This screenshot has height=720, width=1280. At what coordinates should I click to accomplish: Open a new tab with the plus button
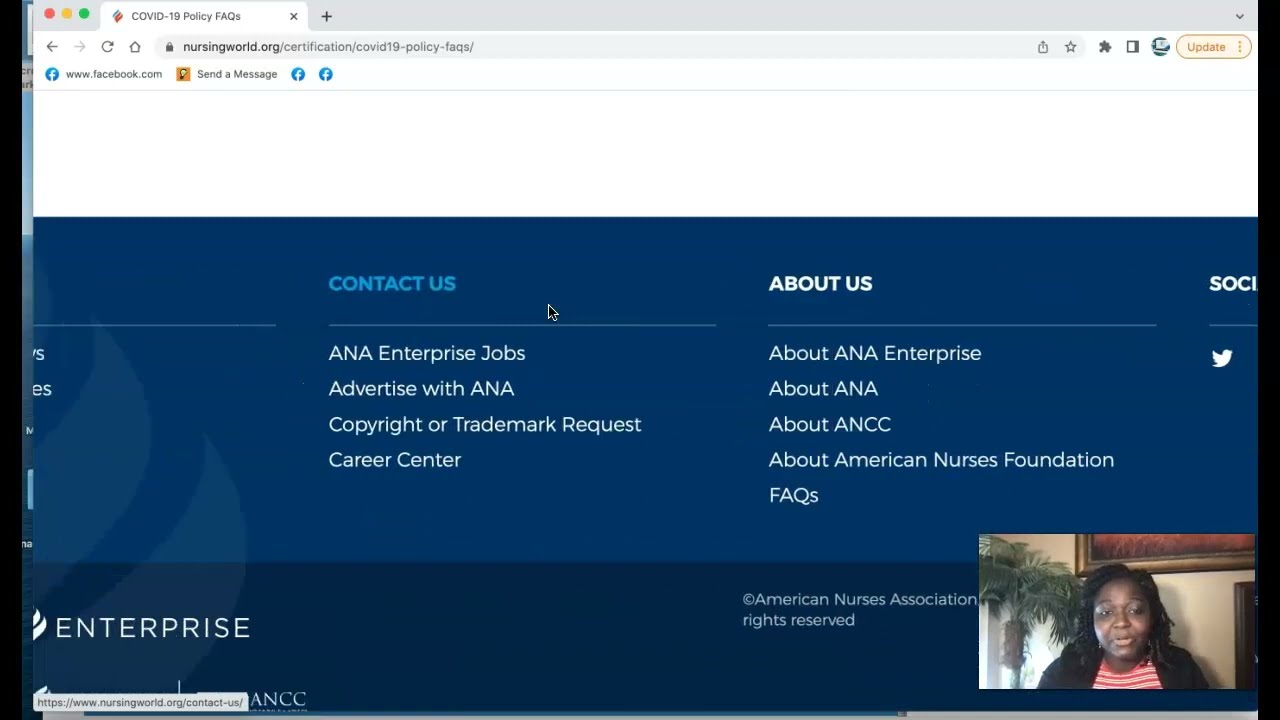click(x=326, y=16)
